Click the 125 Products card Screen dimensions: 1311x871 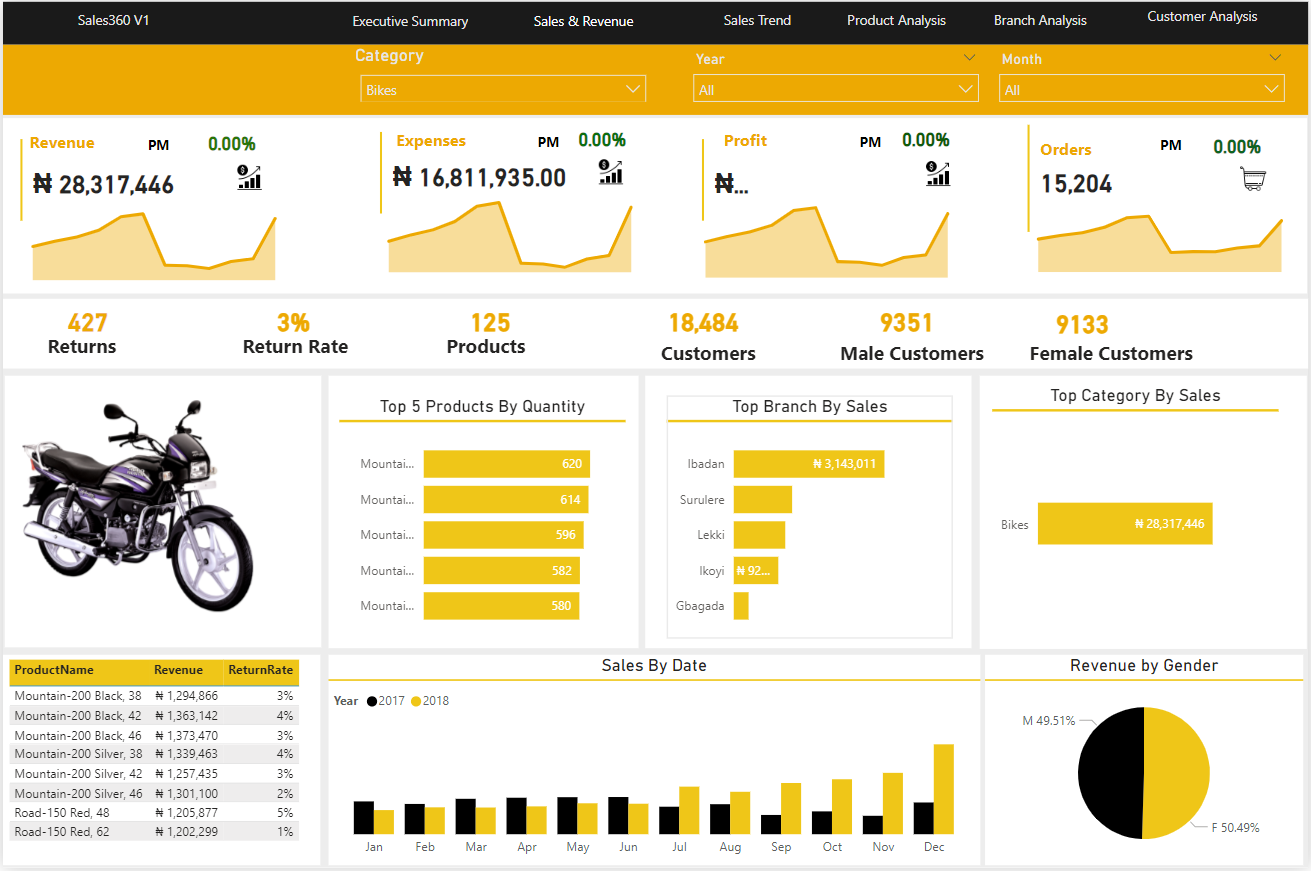(x=487, y=334)
